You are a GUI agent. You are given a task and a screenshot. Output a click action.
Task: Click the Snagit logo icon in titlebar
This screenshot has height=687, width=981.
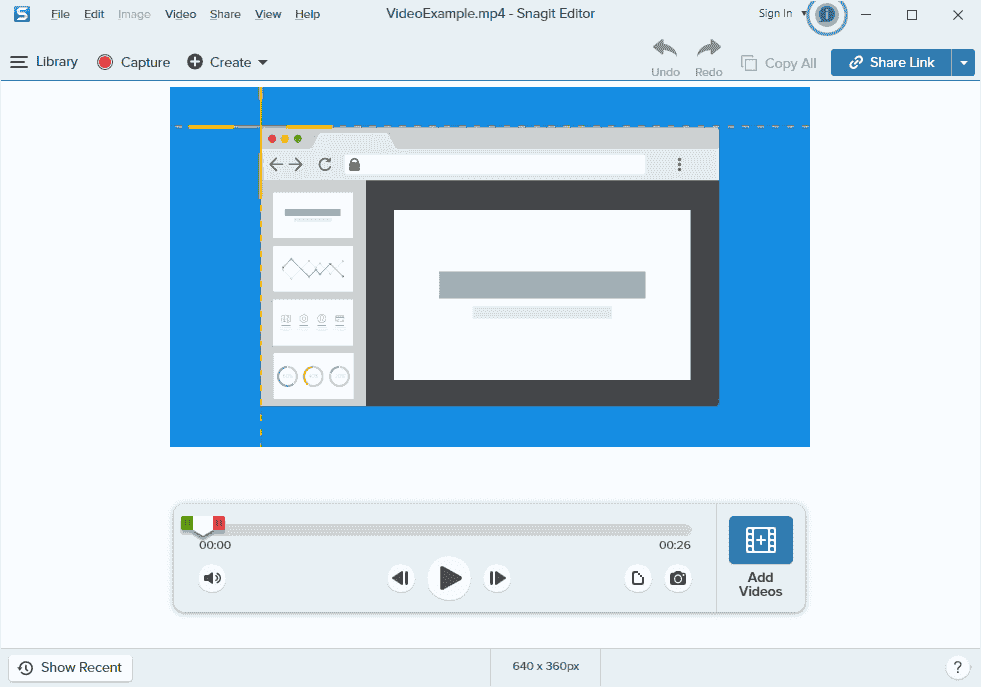21,14
